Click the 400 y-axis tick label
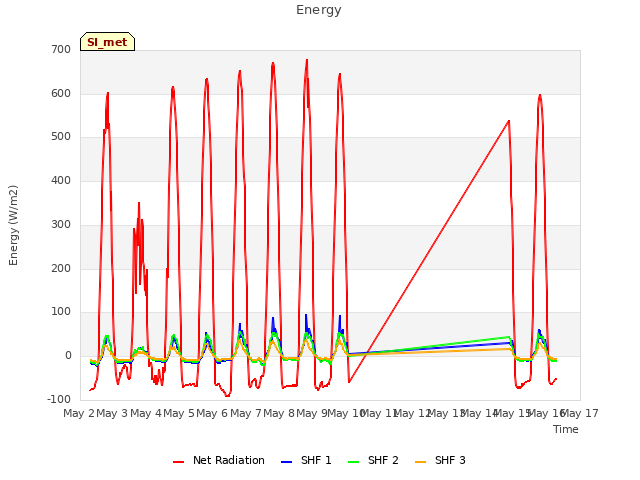This screenshot has height=480, width=640. pyautogui.click(x=61, y=180)
